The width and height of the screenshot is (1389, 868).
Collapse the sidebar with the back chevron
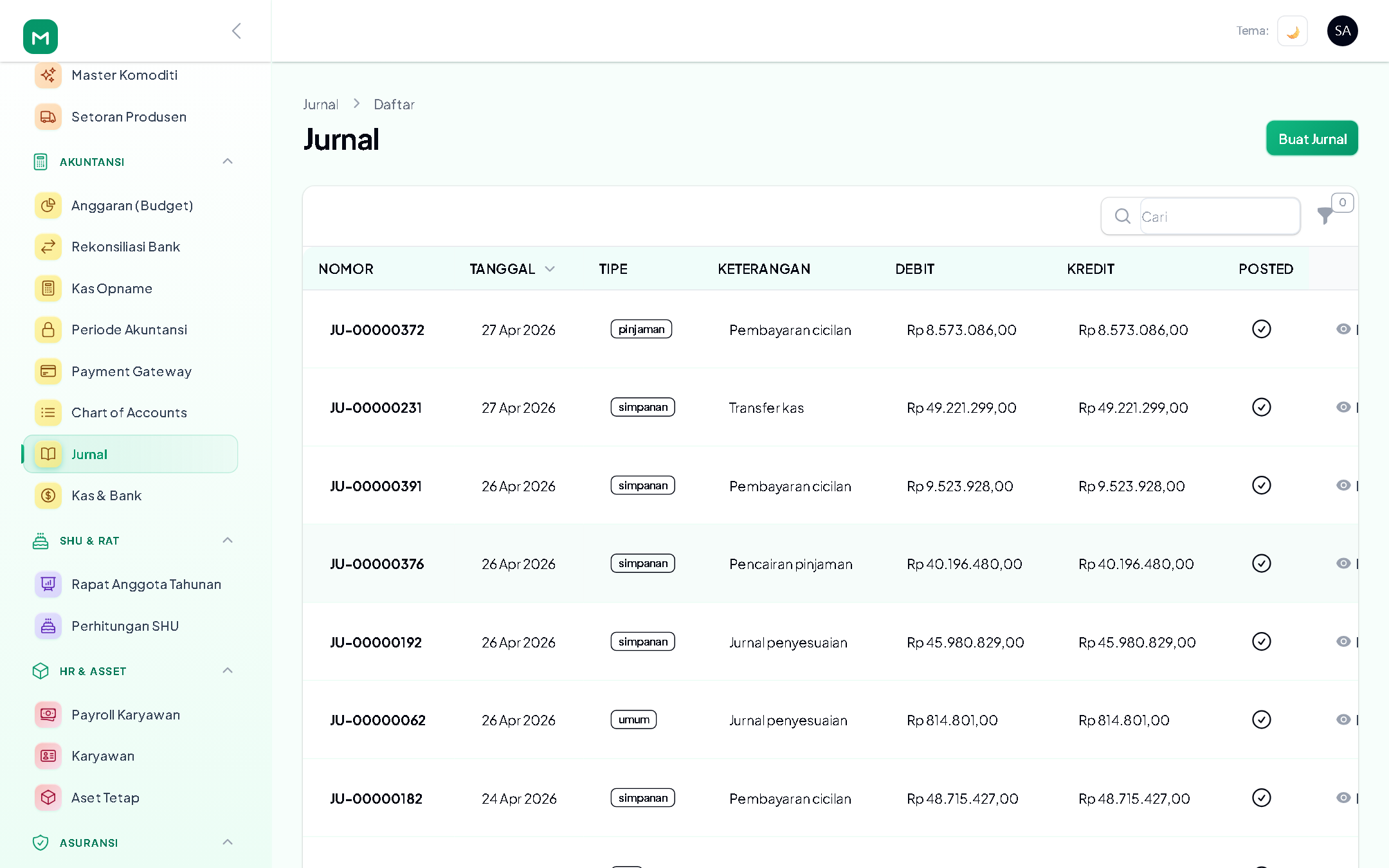point(237,31)
